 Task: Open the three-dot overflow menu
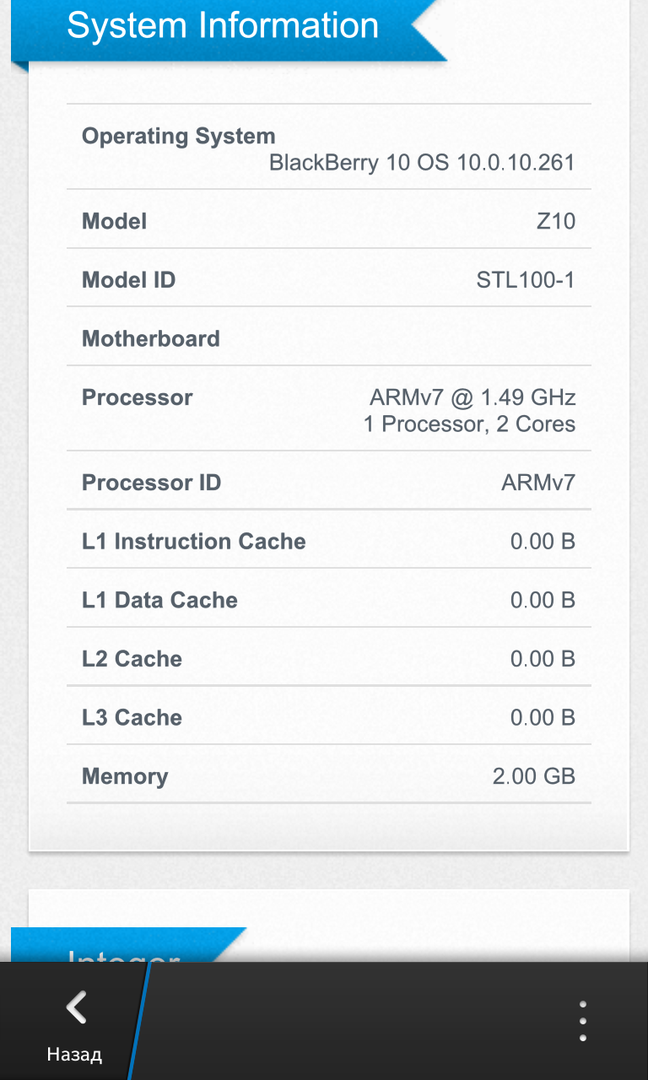point(582,1021)
